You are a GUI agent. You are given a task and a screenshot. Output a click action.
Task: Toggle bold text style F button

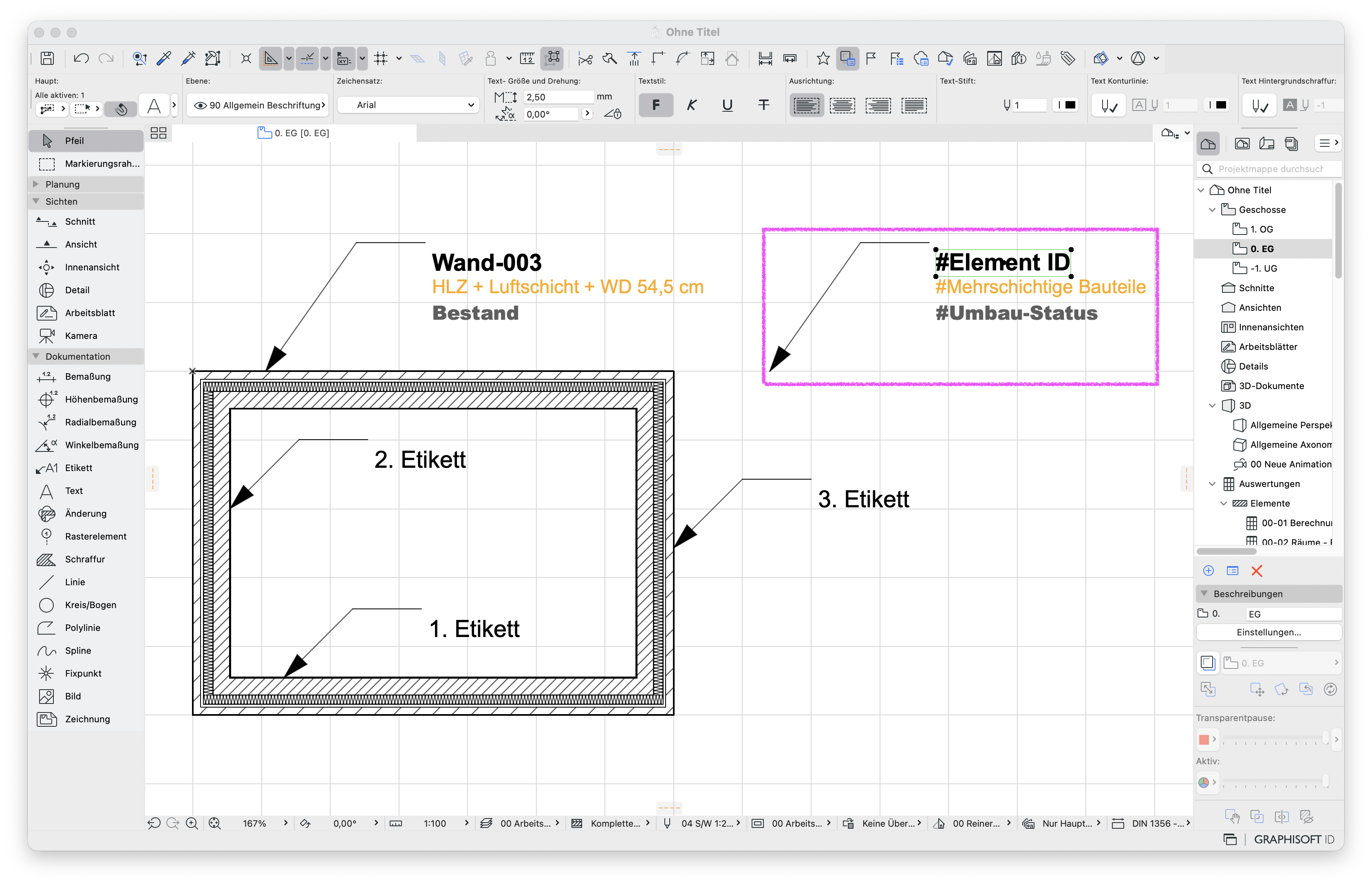[x=656, y=105]
